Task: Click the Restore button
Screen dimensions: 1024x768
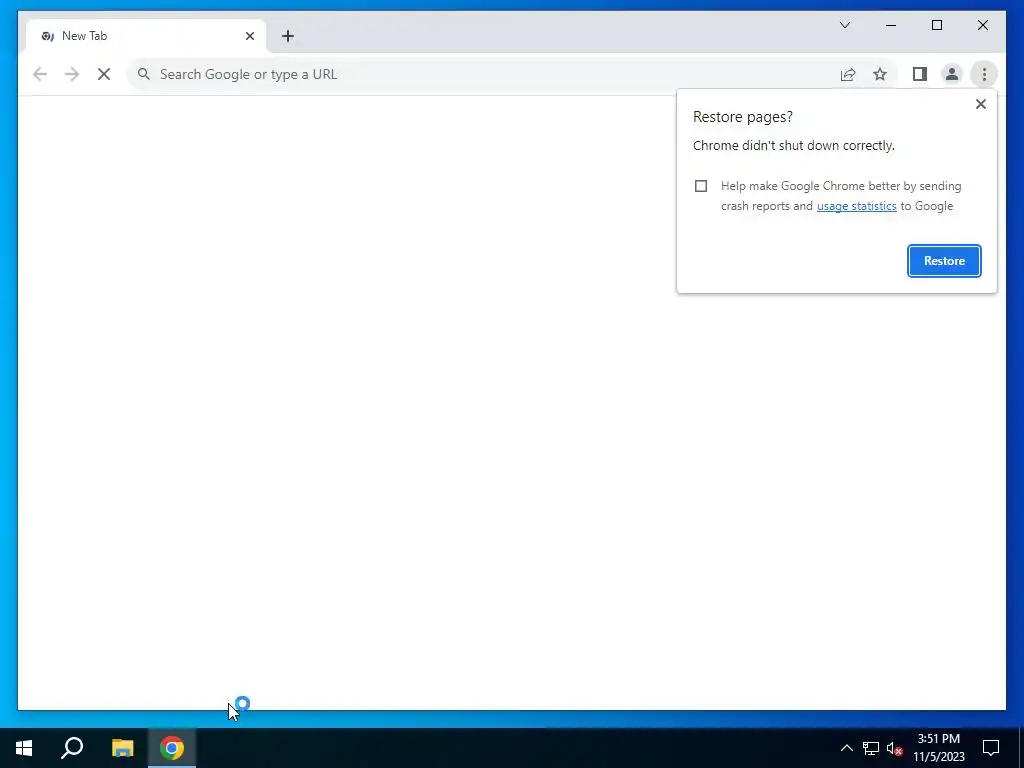Action: (x=944, y=261)
